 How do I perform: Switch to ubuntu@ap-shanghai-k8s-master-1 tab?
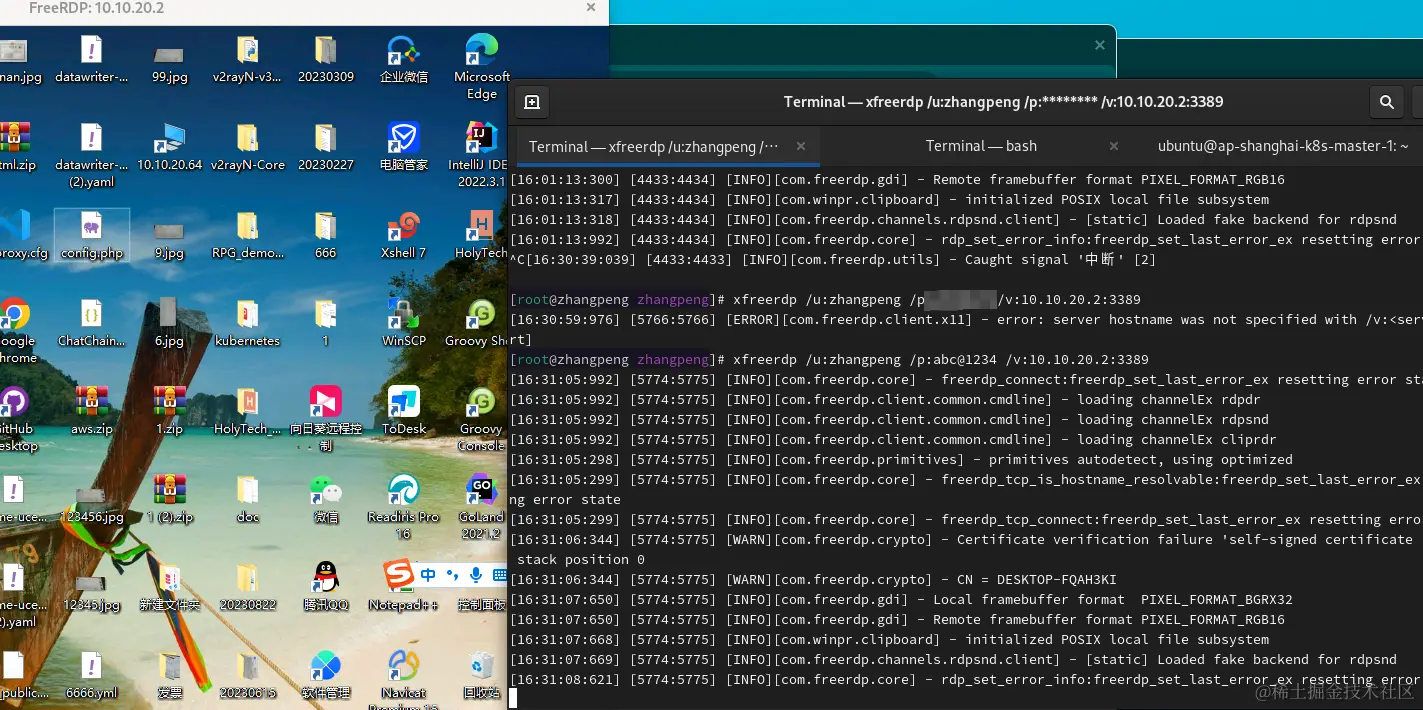tap(1282, 146)
